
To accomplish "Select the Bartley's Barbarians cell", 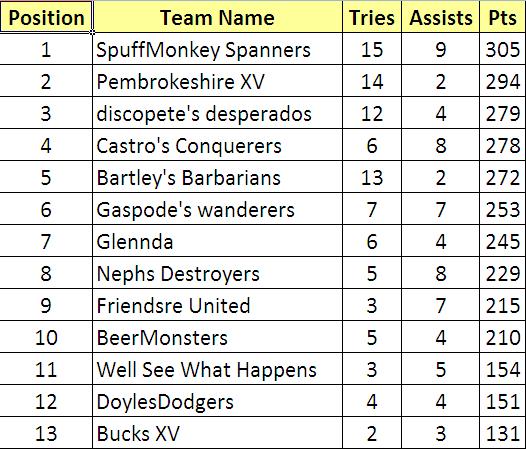I will click(217, 177).
